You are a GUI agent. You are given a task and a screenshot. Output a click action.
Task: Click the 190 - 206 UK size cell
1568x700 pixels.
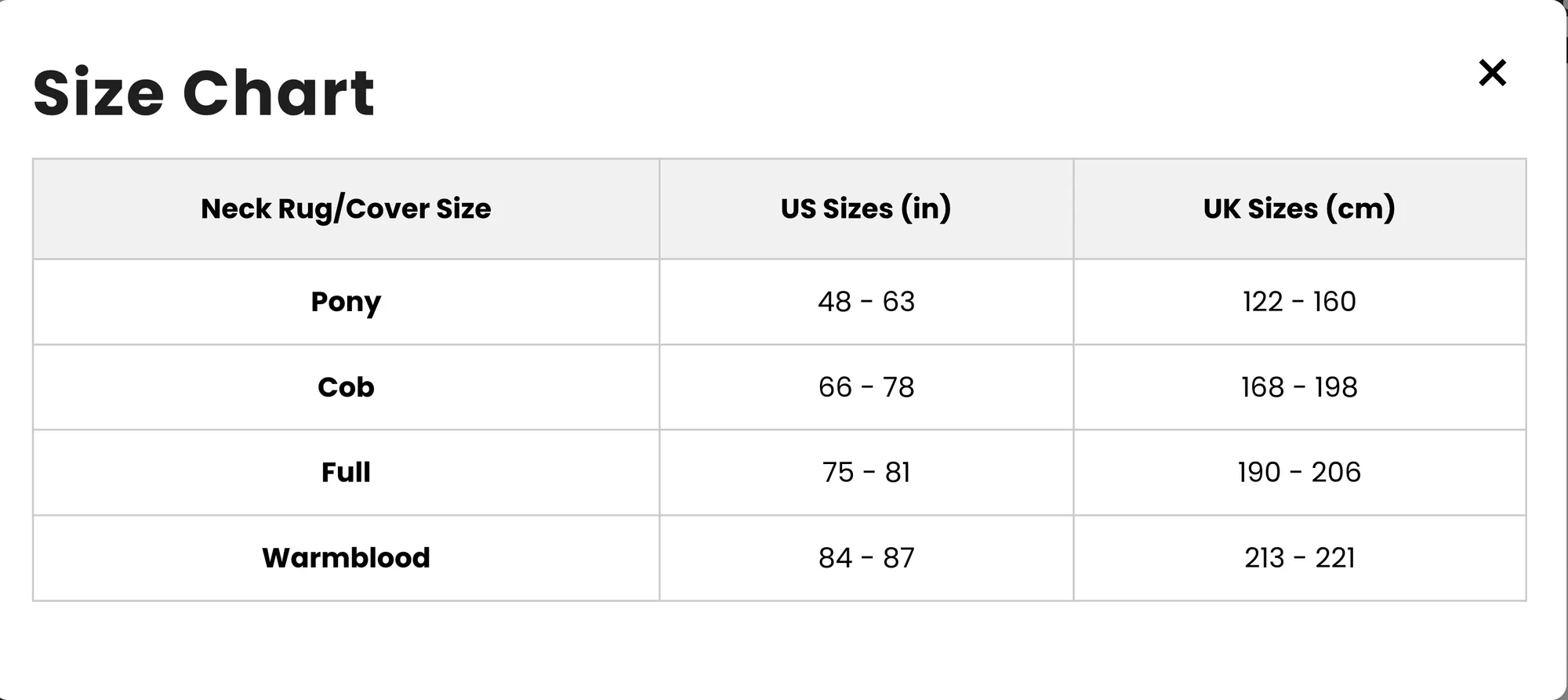click(x=1299, y=473)
